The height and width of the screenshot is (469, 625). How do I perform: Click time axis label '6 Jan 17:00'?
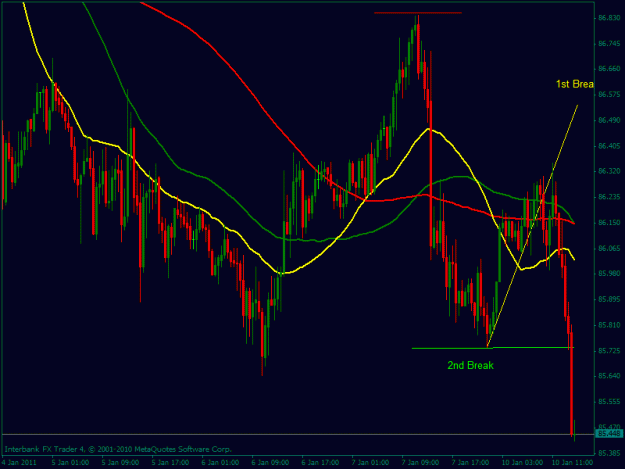[x=320, y=463]
